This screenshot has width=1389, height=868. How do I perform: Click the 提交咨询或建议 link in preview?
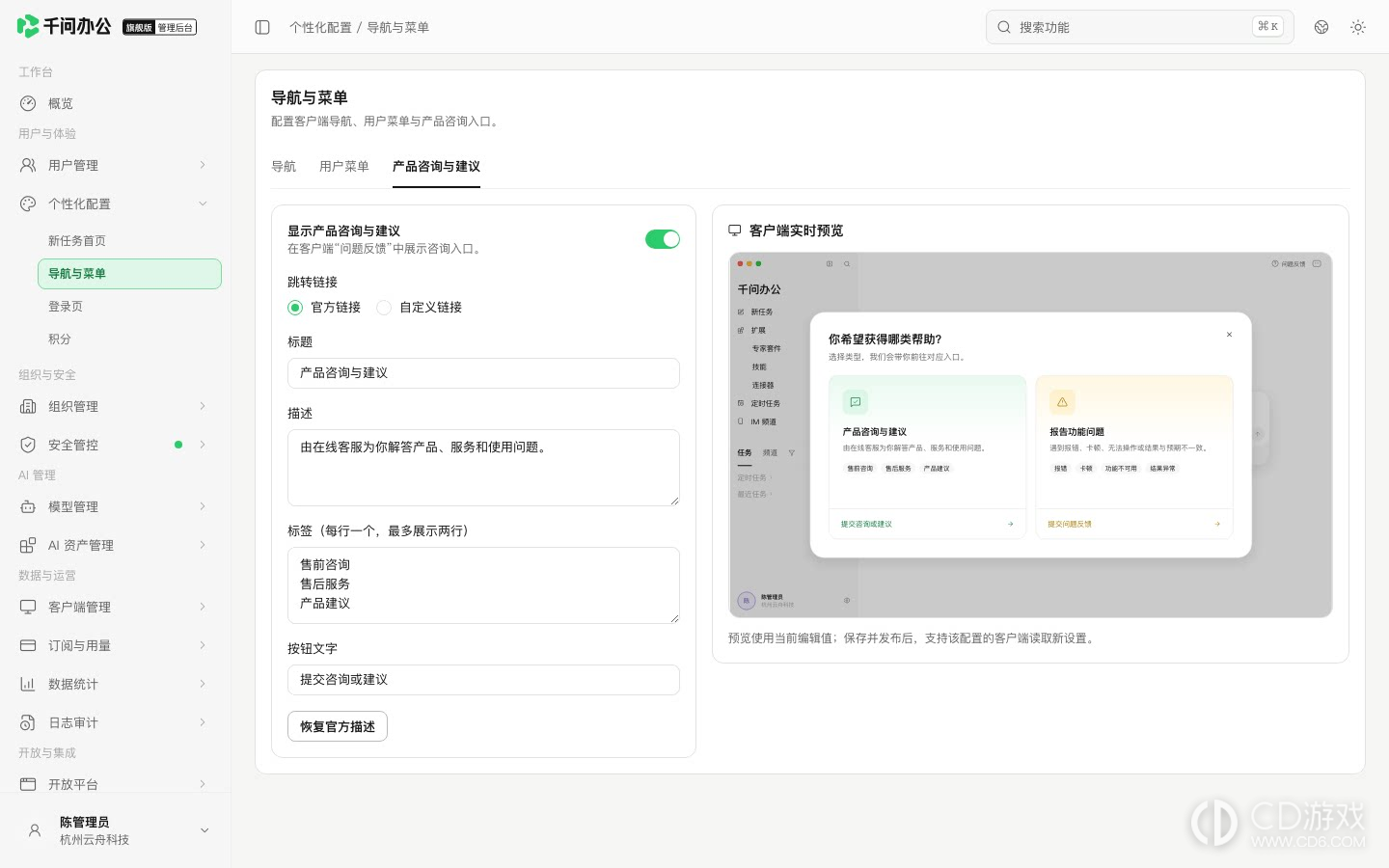coord(866,524)
